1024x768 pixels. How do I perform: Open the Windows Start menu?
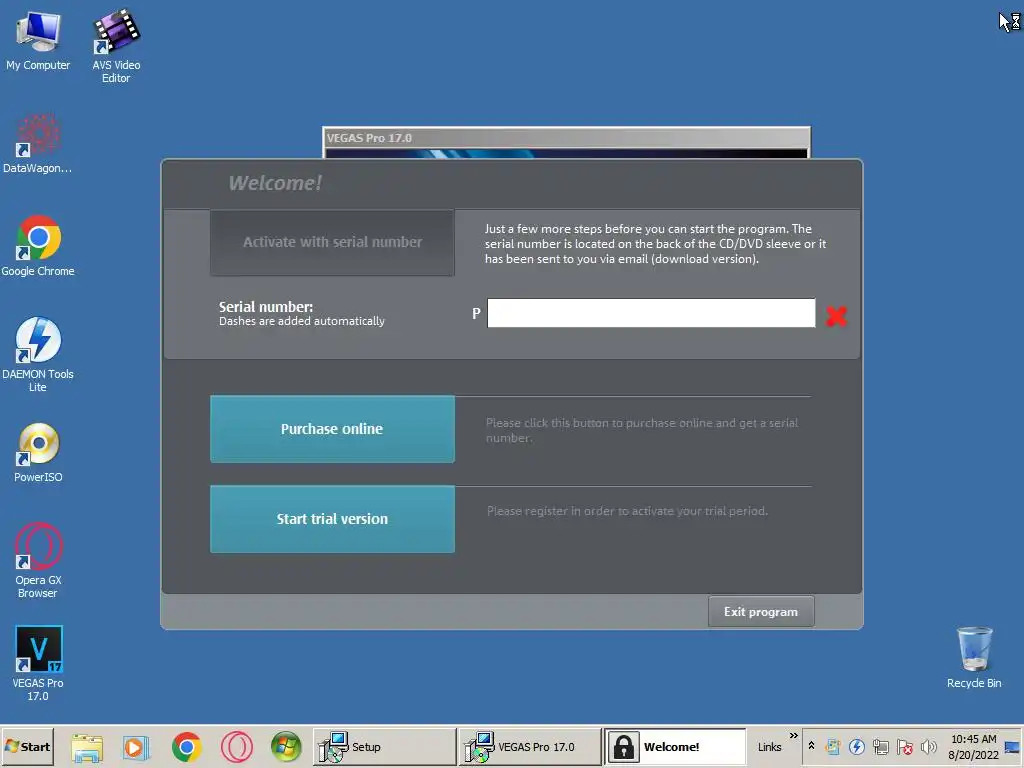27,746
